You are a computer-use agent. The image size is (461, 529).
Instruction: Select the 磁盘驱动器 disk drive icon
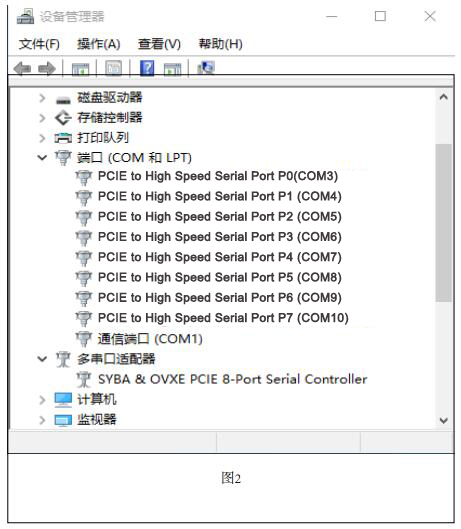pyautogui.click(x=63, y=100)
